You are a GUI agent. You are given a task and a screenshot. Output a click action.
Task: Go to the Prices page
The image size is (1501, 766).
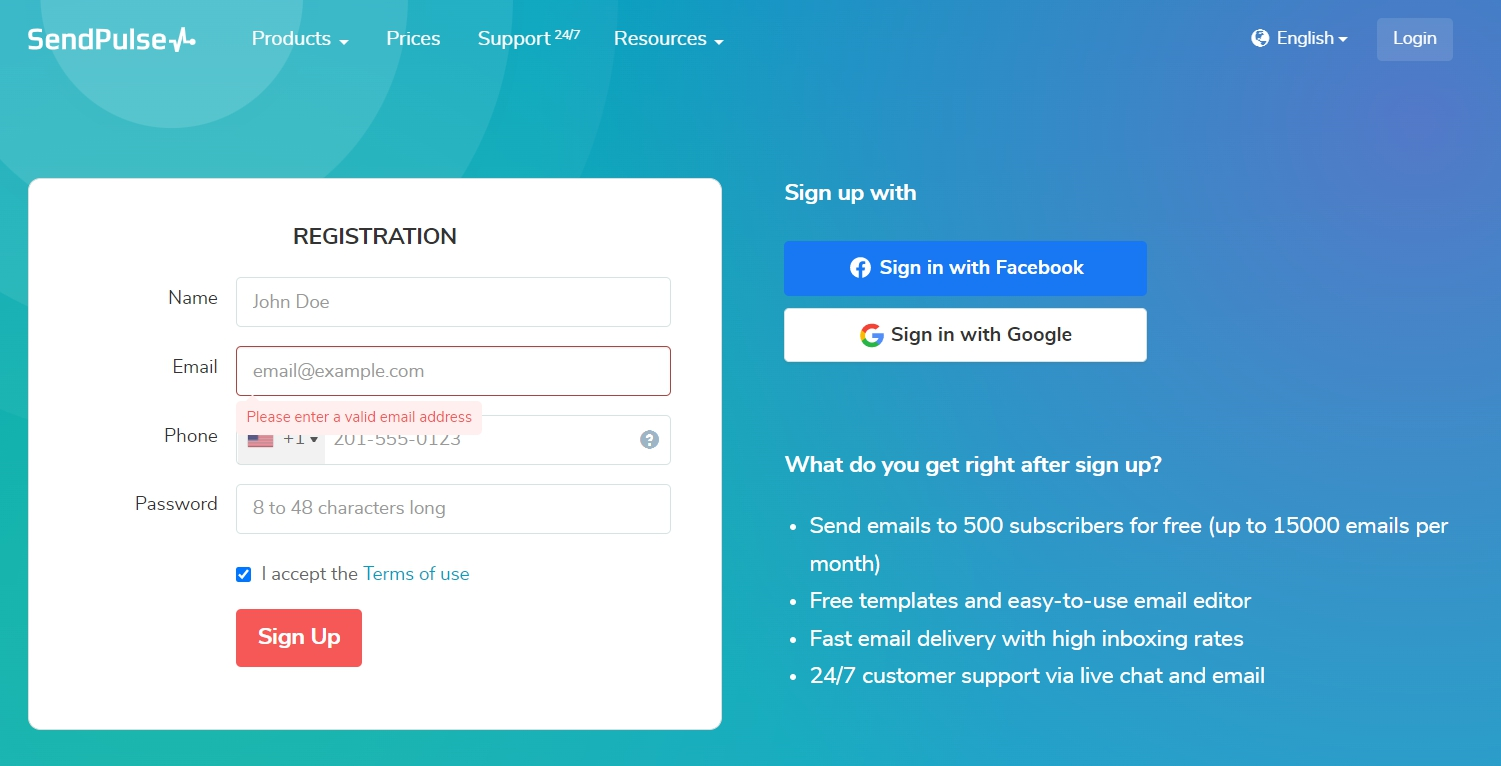pos(413,39)
